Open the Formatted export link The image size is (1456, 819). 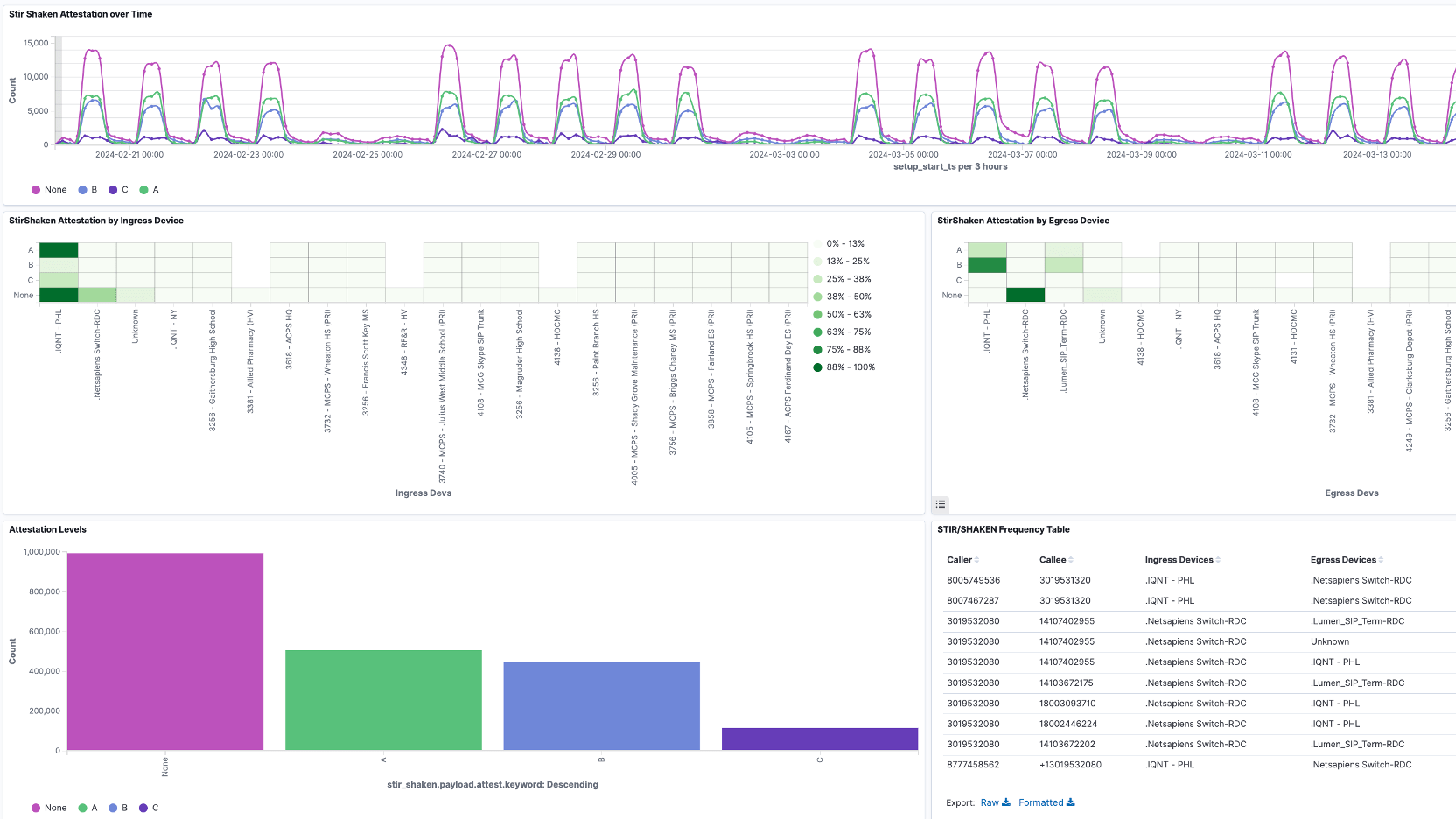pyautogui.click(x=1041, y=802)
